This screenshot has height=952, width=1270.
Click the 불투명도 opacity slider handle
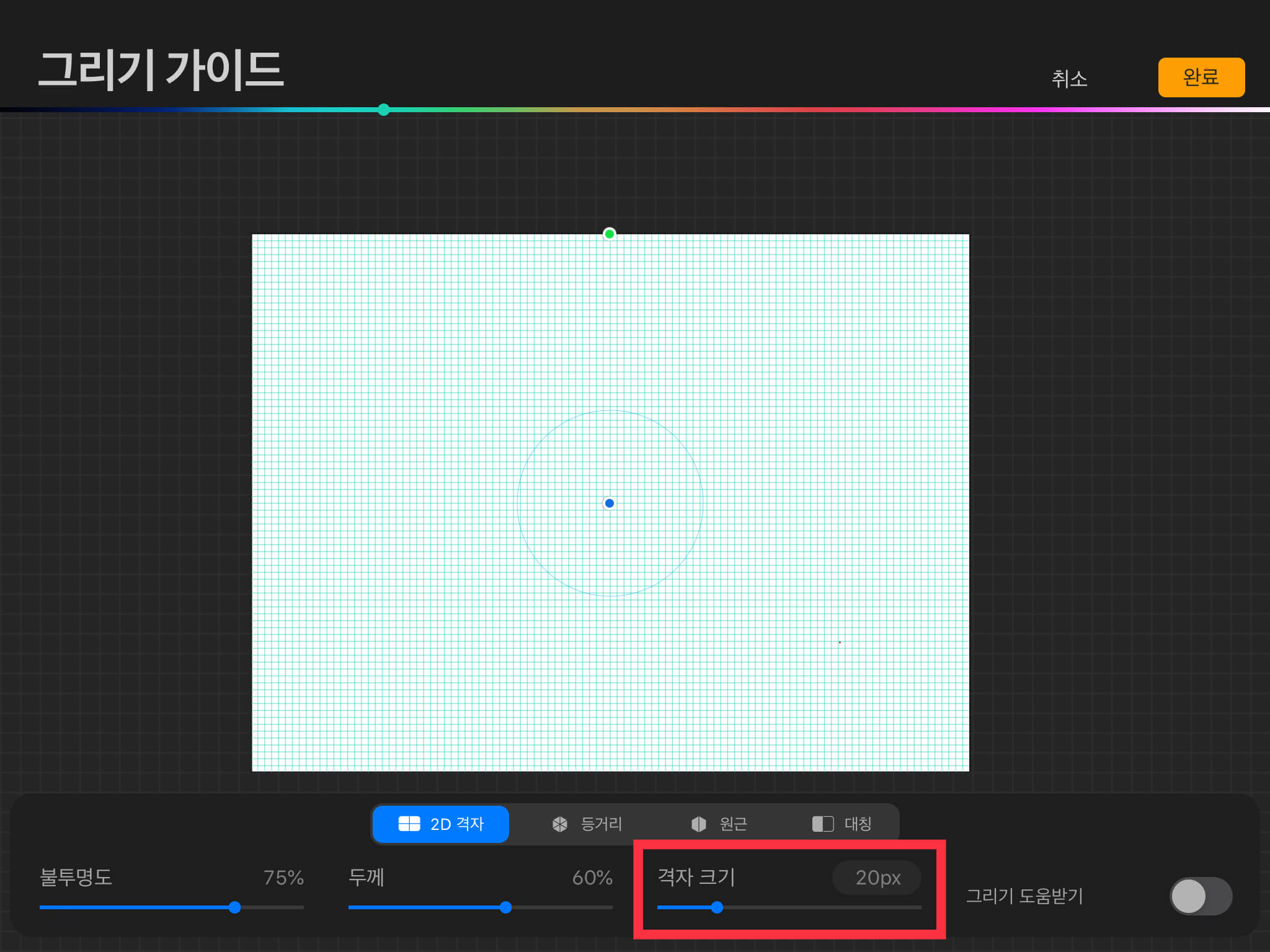[x=234, y=907]
